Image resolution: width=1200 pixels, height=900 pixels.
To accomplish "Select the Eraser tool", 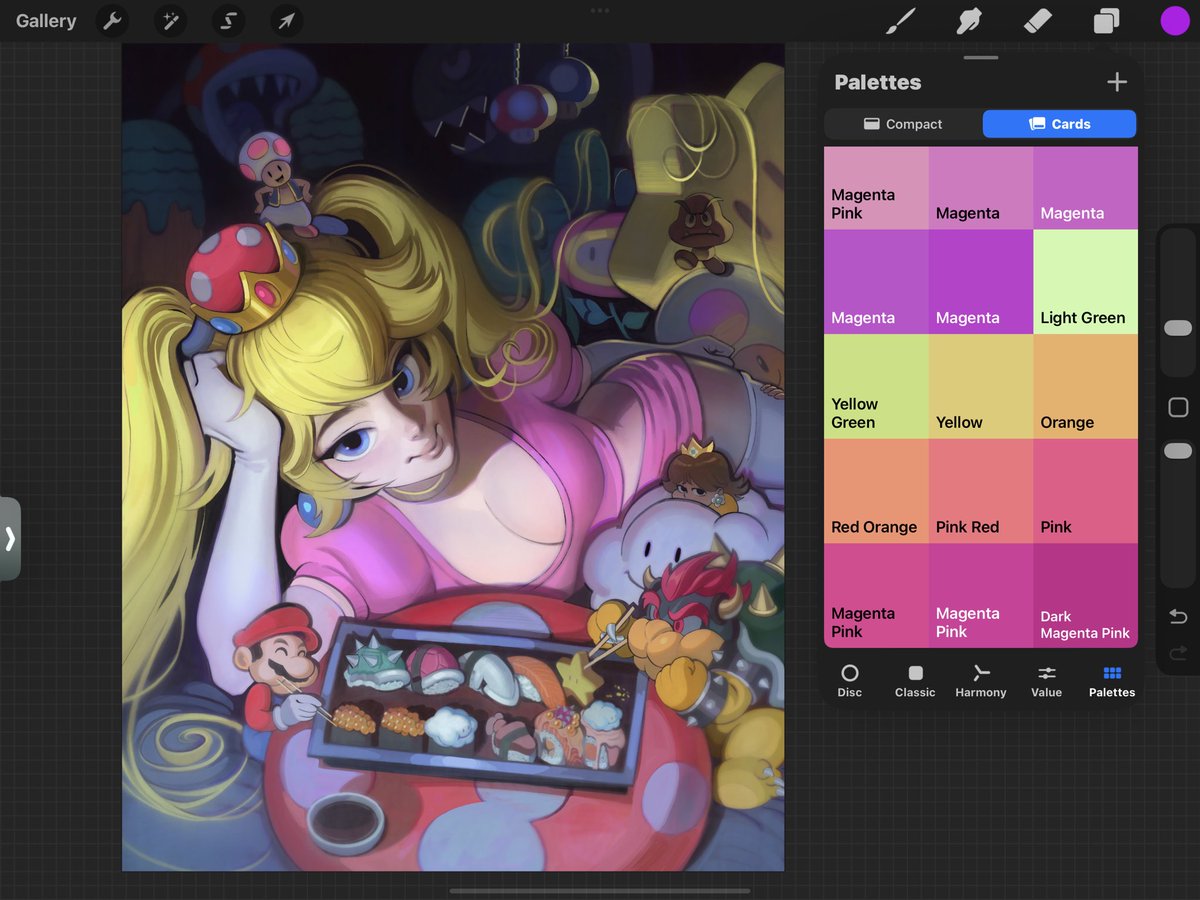I will coord(1038,21).
